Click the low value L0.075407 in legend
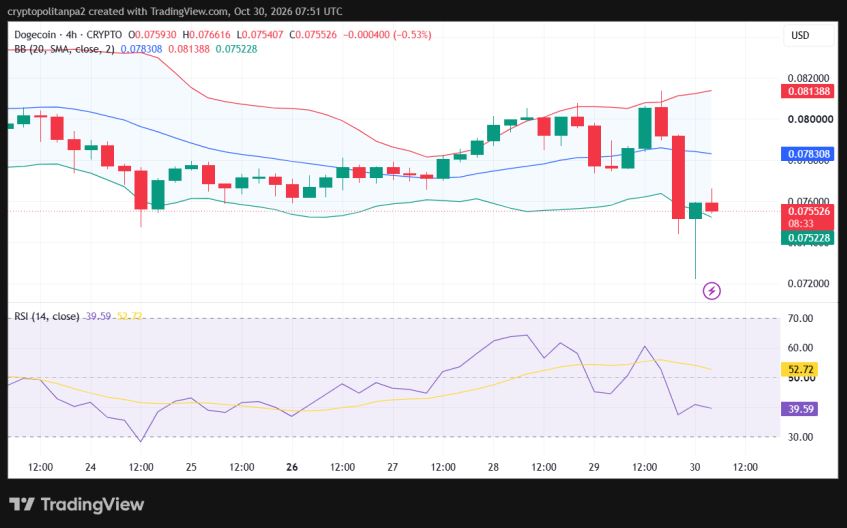Viewport: 847px width, 528px height. click(x=260, y=35)
